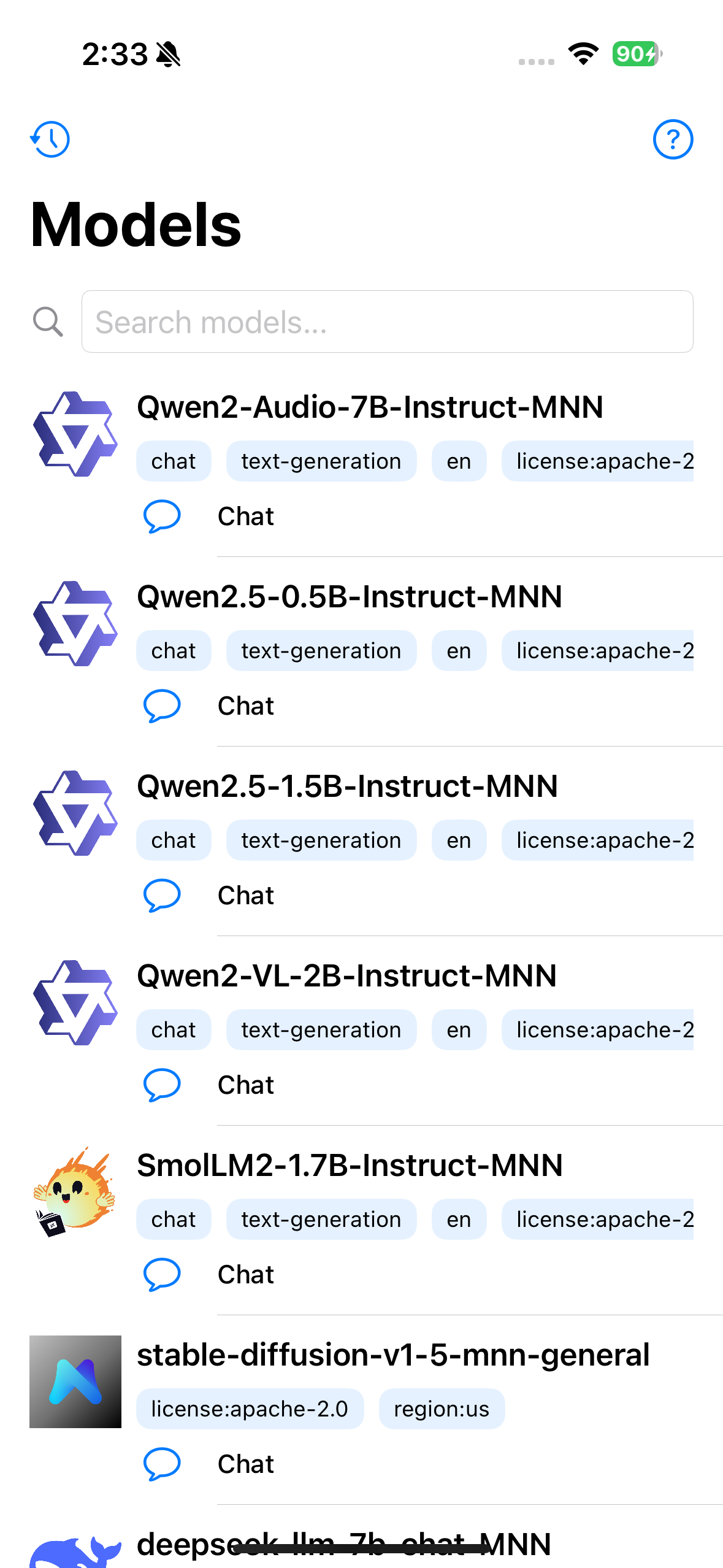This screenshot has width=723, height=1568.
Task: Select the text-generation tag on Qwen2.5-0.5B
Action: click(x=321, y=651)
